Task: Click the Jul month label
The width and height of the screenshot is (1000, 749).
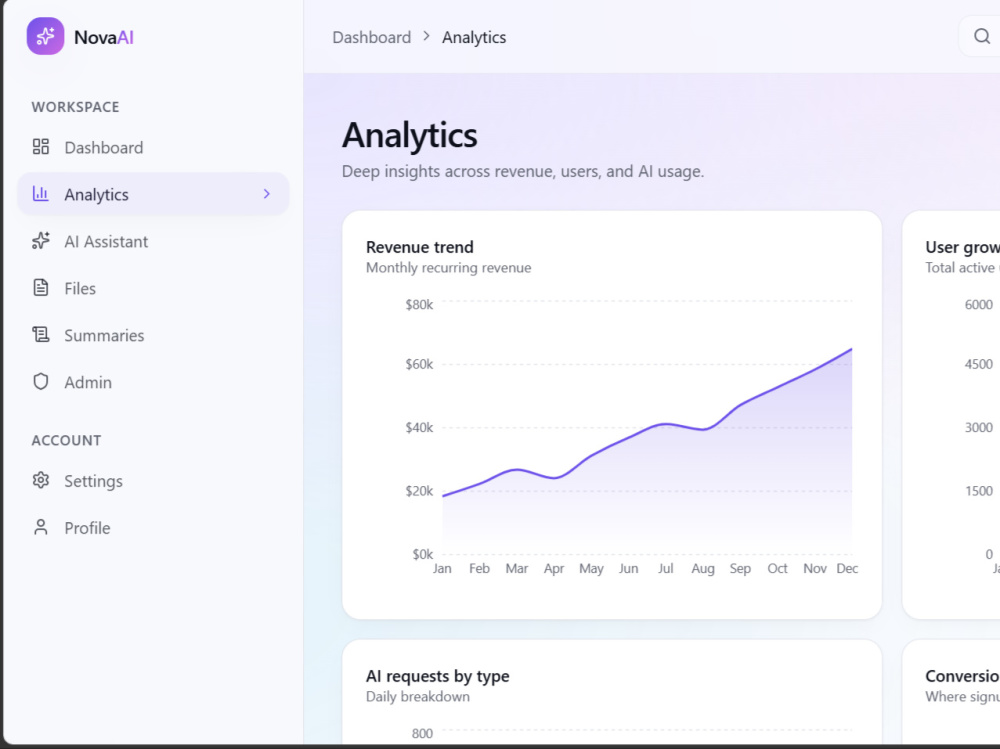Action: pyautogui.click(x=665, y=568)
